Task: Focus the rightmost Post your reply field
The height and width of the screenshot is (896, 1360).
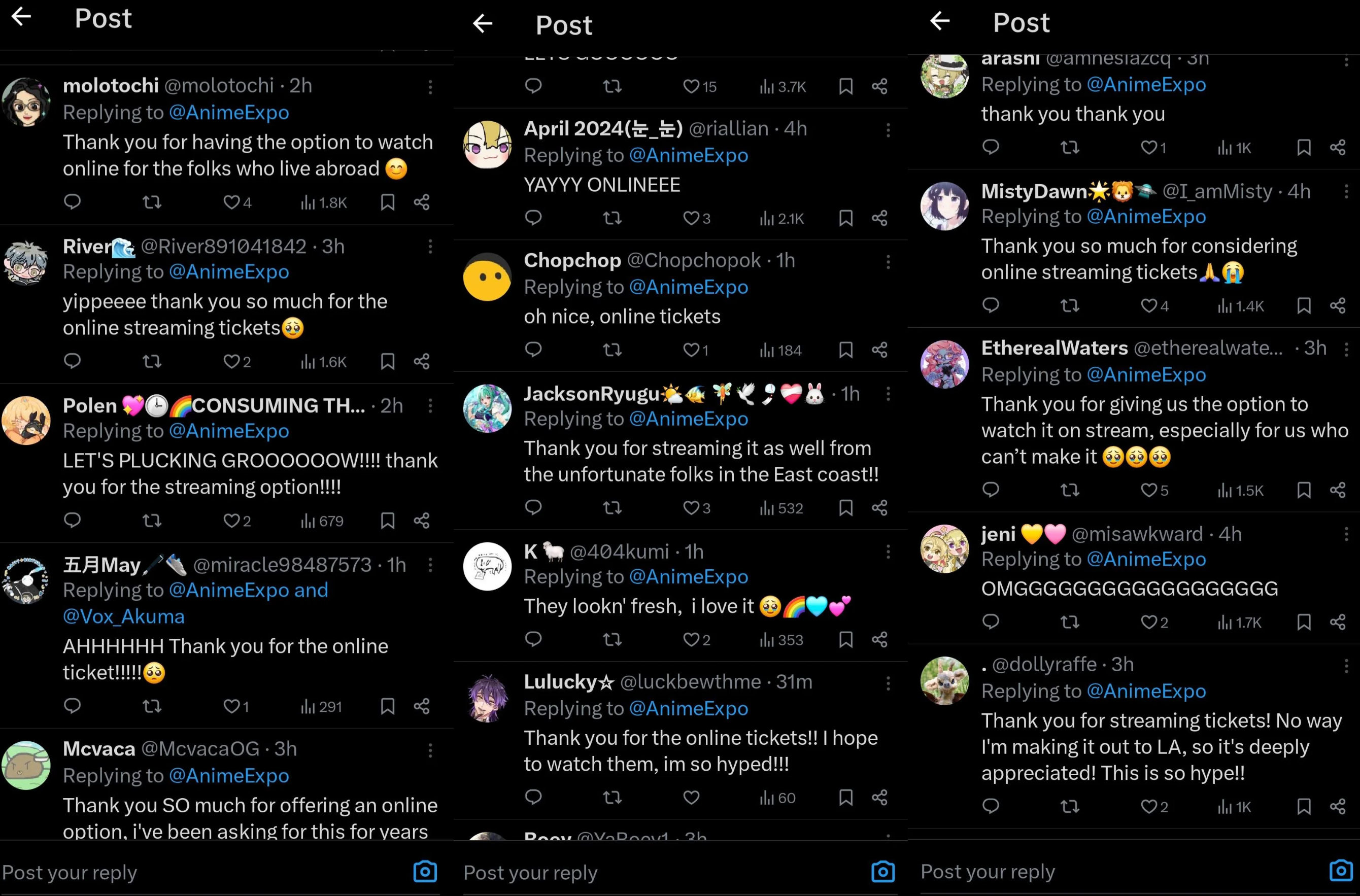Action: coord(1120,872)
